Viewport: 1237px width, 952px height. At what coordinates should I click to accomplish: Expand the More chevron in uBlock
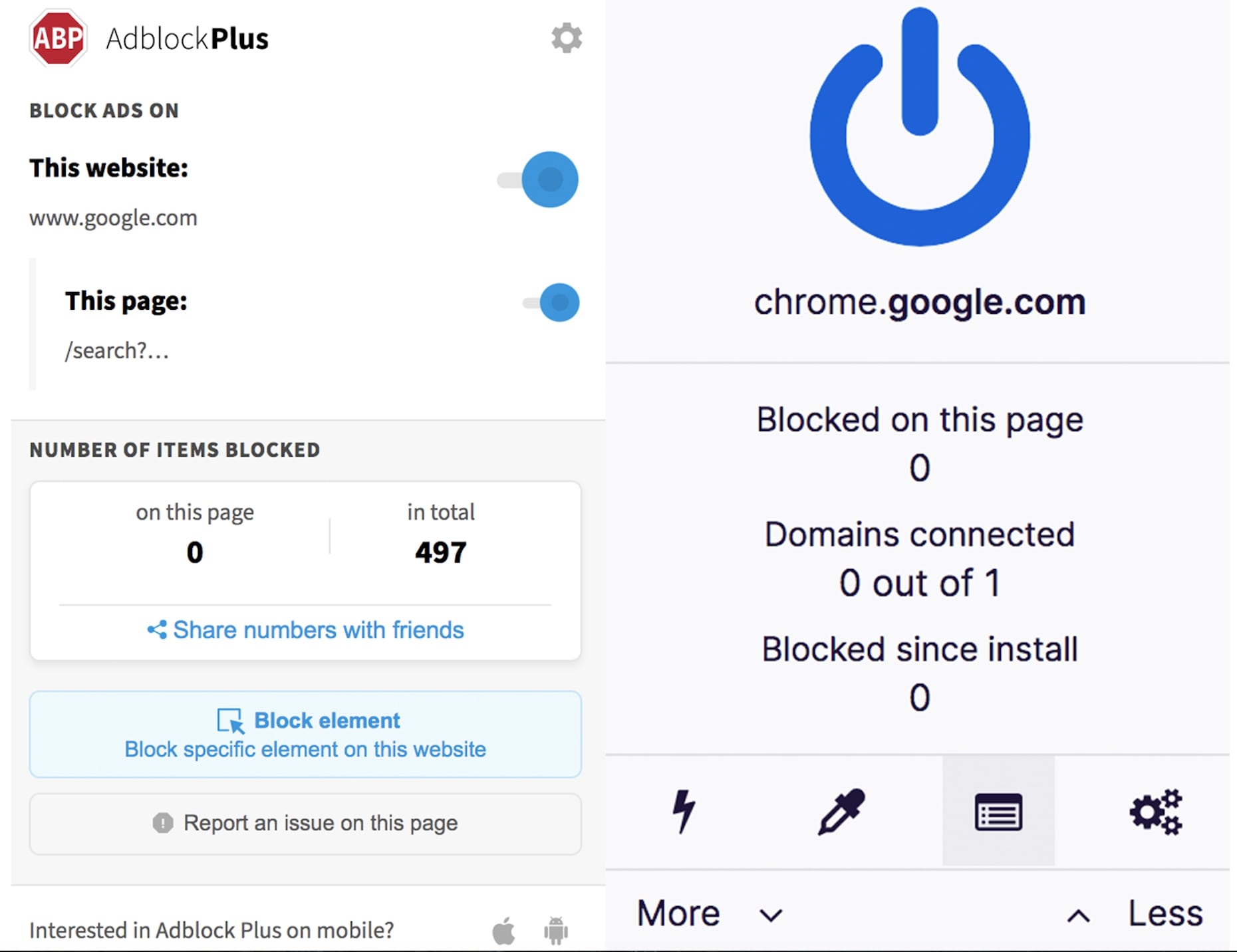click(x=771, y=915)
